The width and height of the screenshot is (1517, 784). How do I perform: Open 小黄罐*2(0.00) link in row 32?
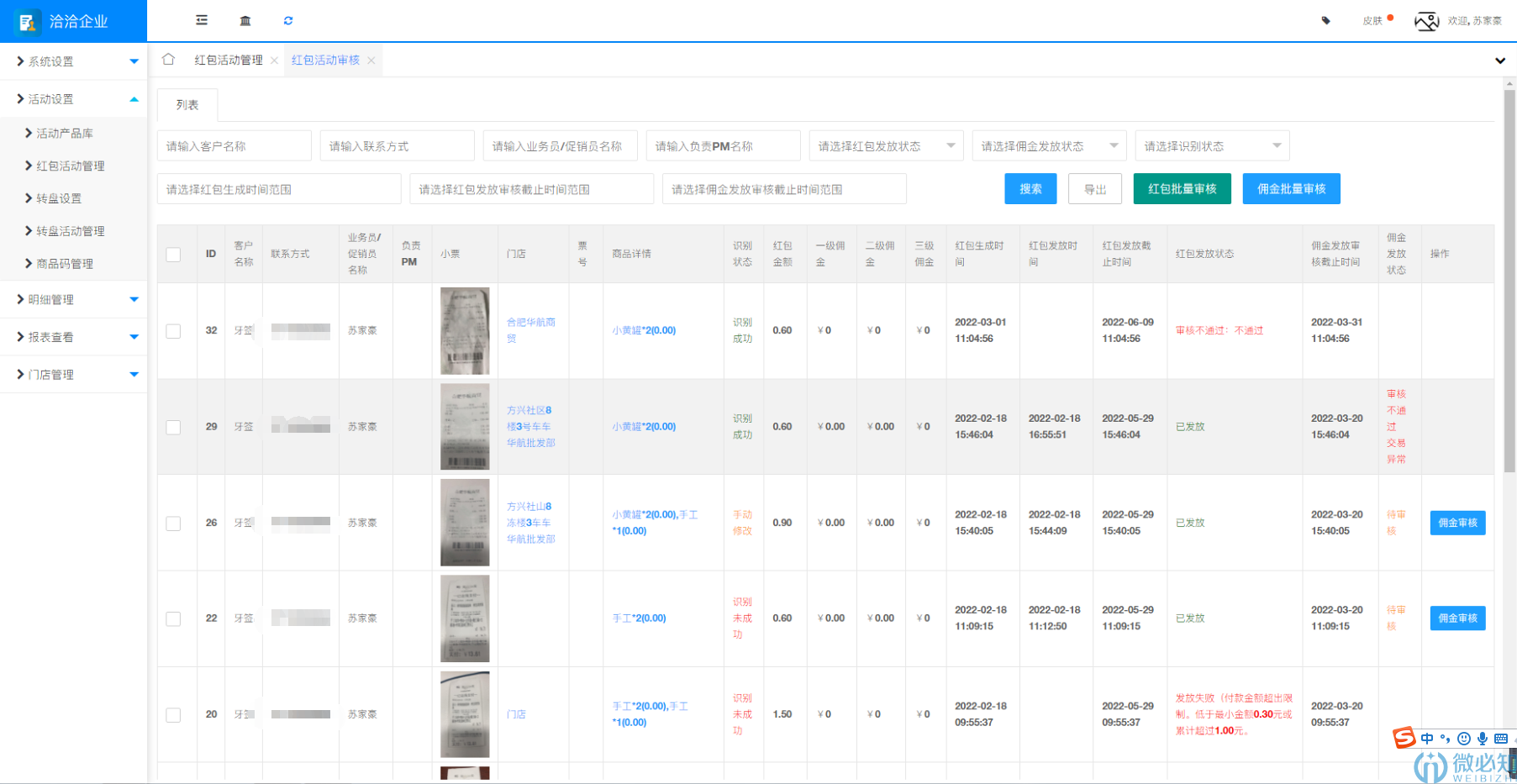pyautogui.click(x=644, y=331)
